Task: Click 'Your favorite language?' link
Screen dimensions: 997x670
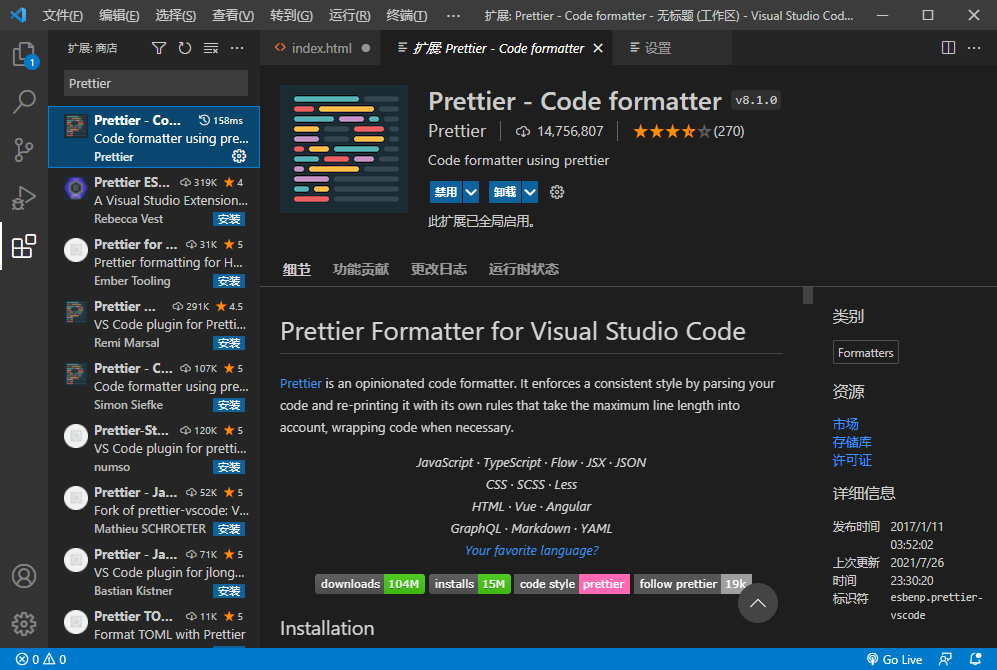Action: (x=532, y=550)
